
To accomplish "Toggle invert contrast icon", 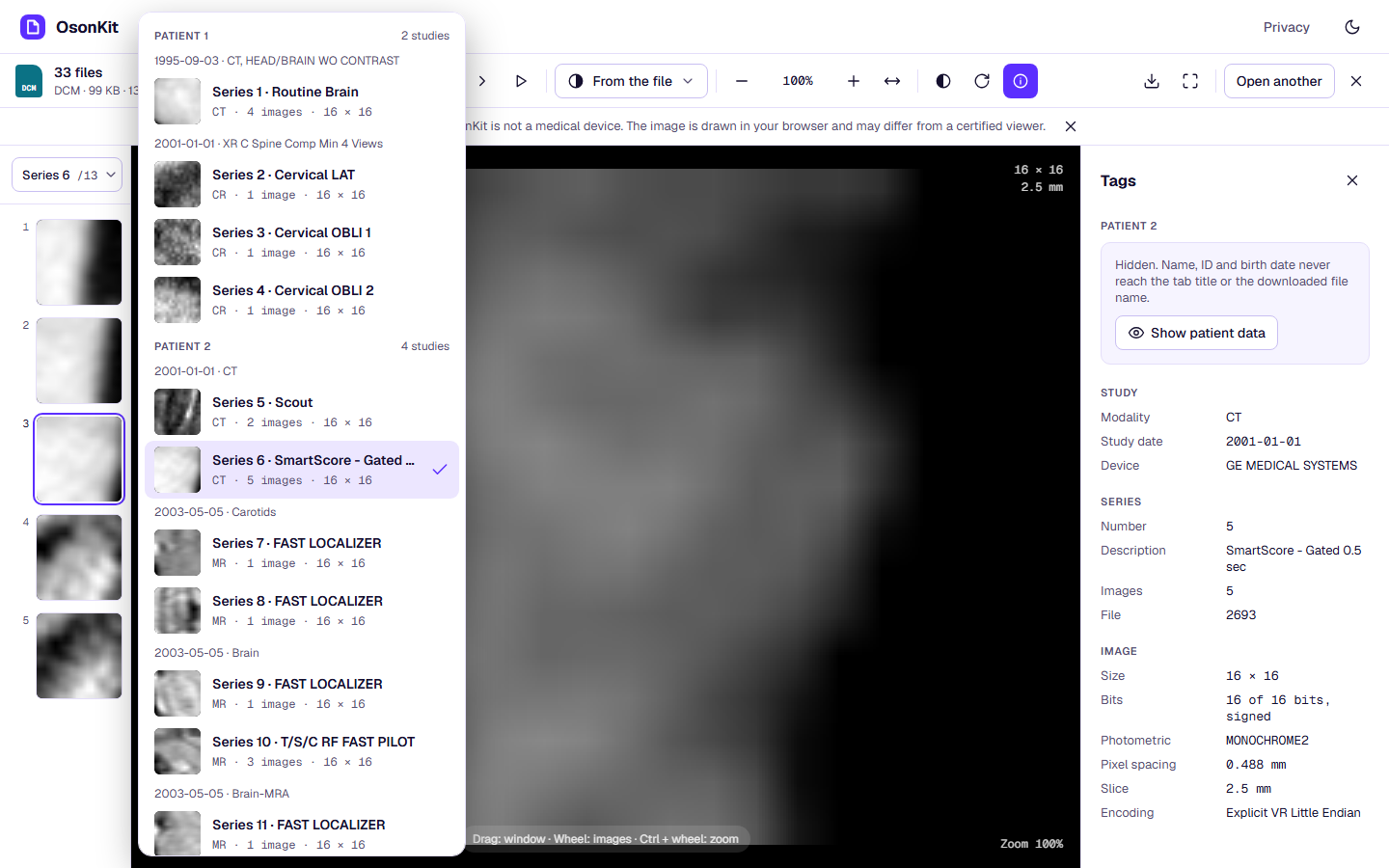I will (943, 81).
